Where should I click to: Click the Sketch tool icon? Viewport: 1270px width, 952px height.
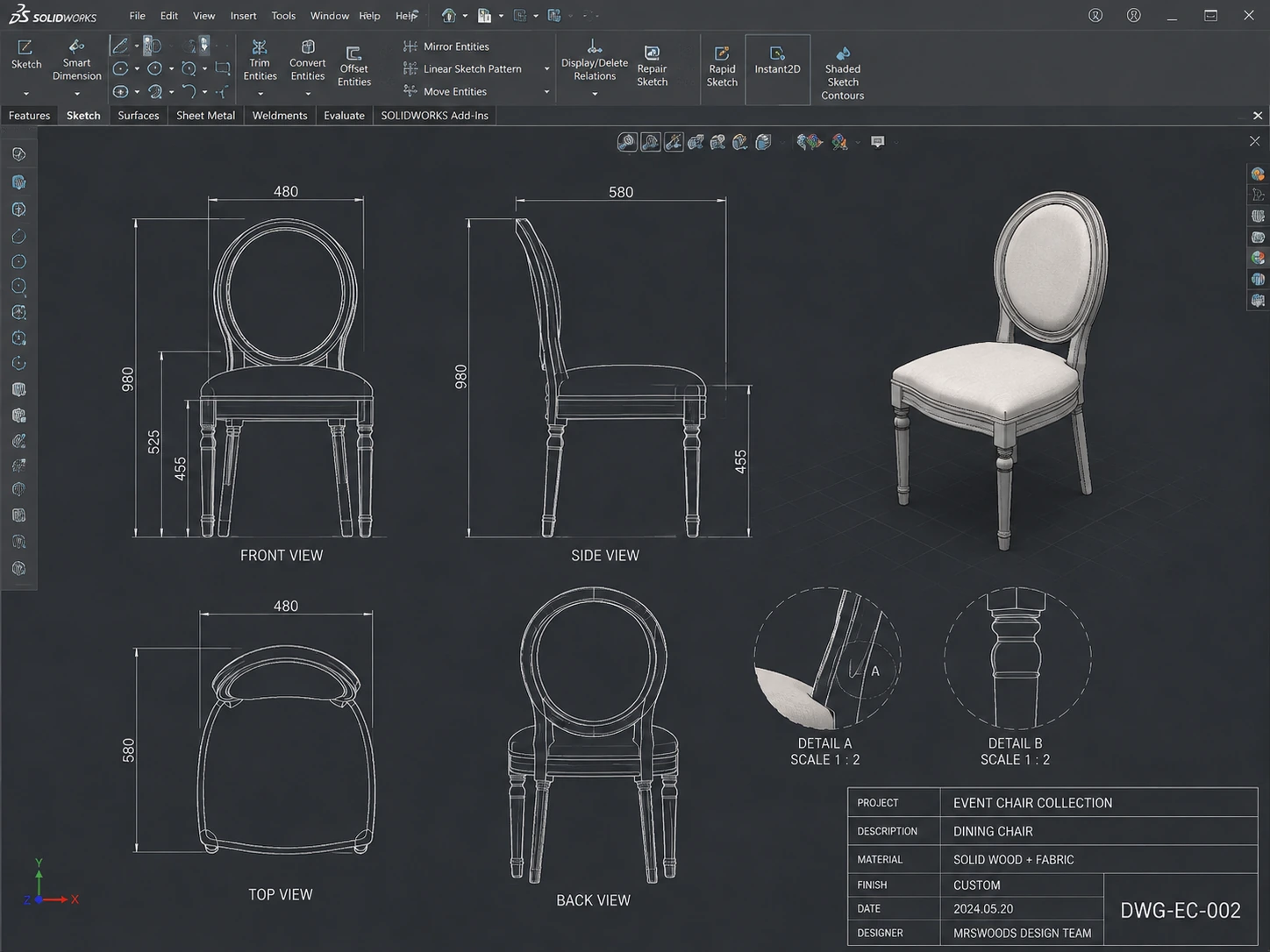pos(25,46)
